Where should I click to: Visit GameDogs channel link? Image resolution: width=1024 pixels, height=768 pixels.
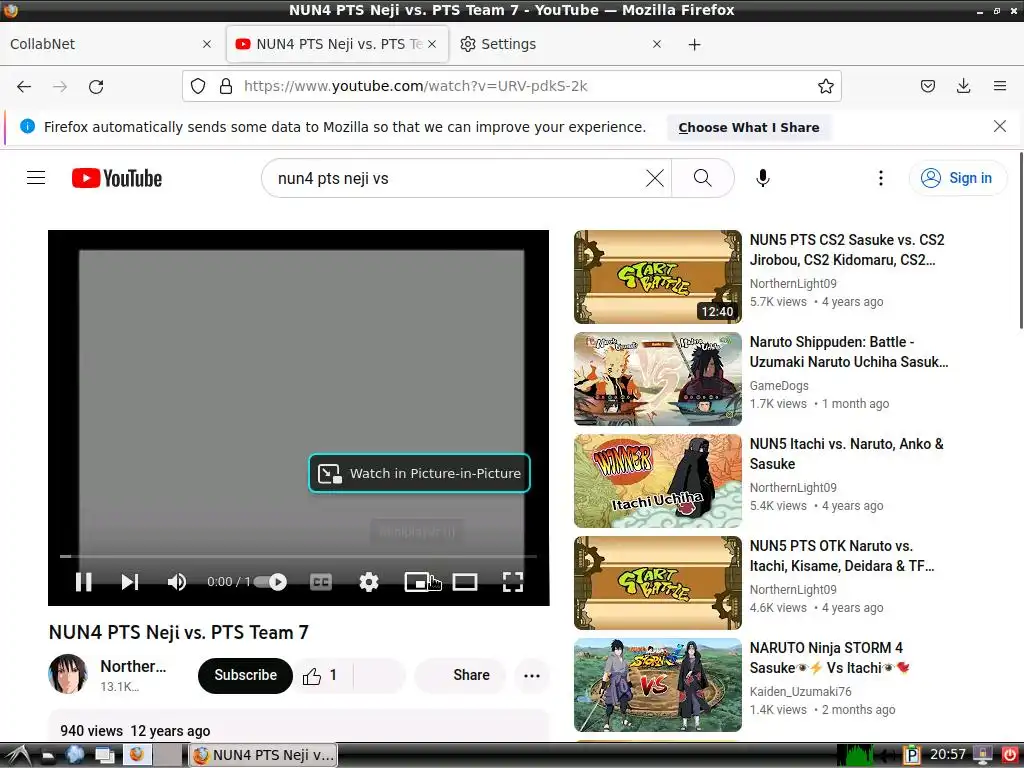pyautogui.click(x=779, y=385)
